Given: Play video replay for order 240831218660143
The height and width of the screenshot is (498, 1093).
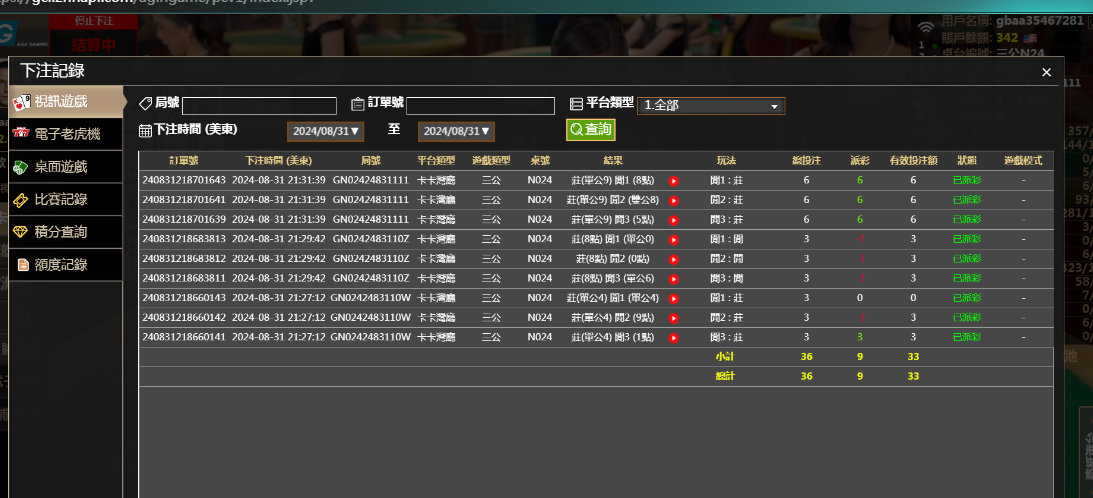Looking at the screenshot, I should pyautogui.click(x=674, y=298).
